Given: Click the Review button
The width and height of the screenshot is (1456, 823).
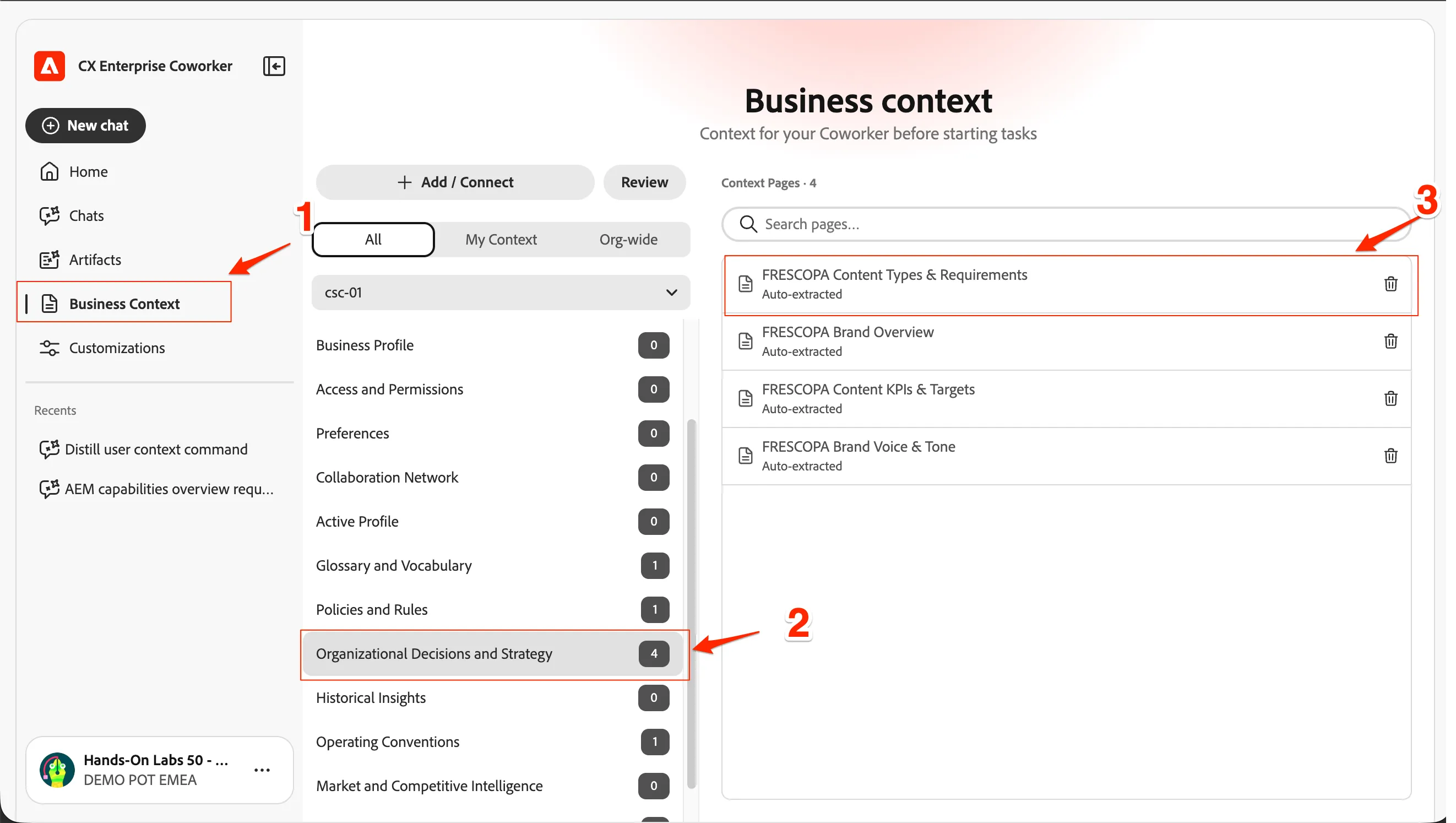Looking at the screenshot, I should (644, 182).
